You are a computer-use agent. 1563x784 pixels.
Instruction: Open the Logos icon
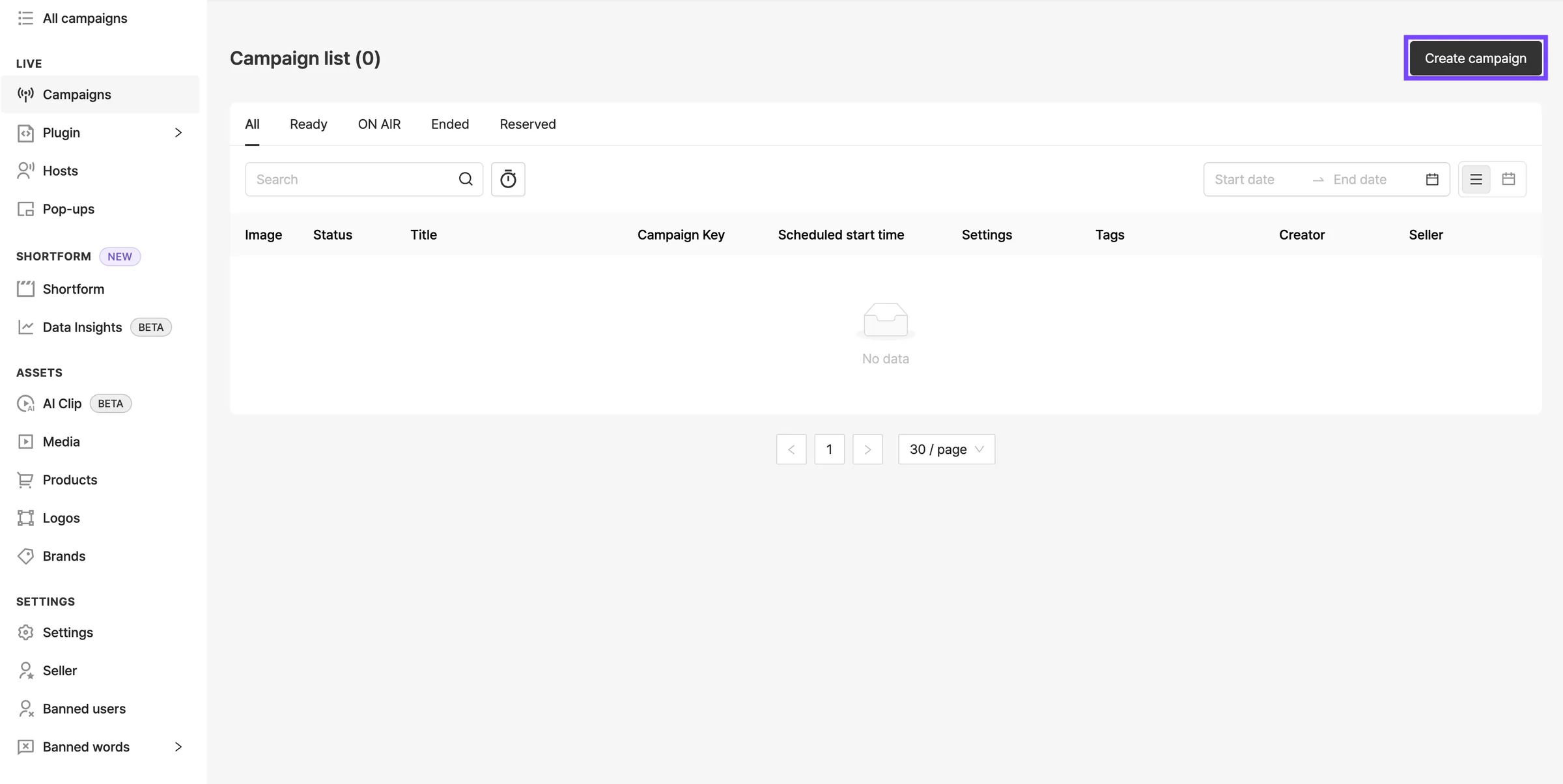click(x=25, y=518)
